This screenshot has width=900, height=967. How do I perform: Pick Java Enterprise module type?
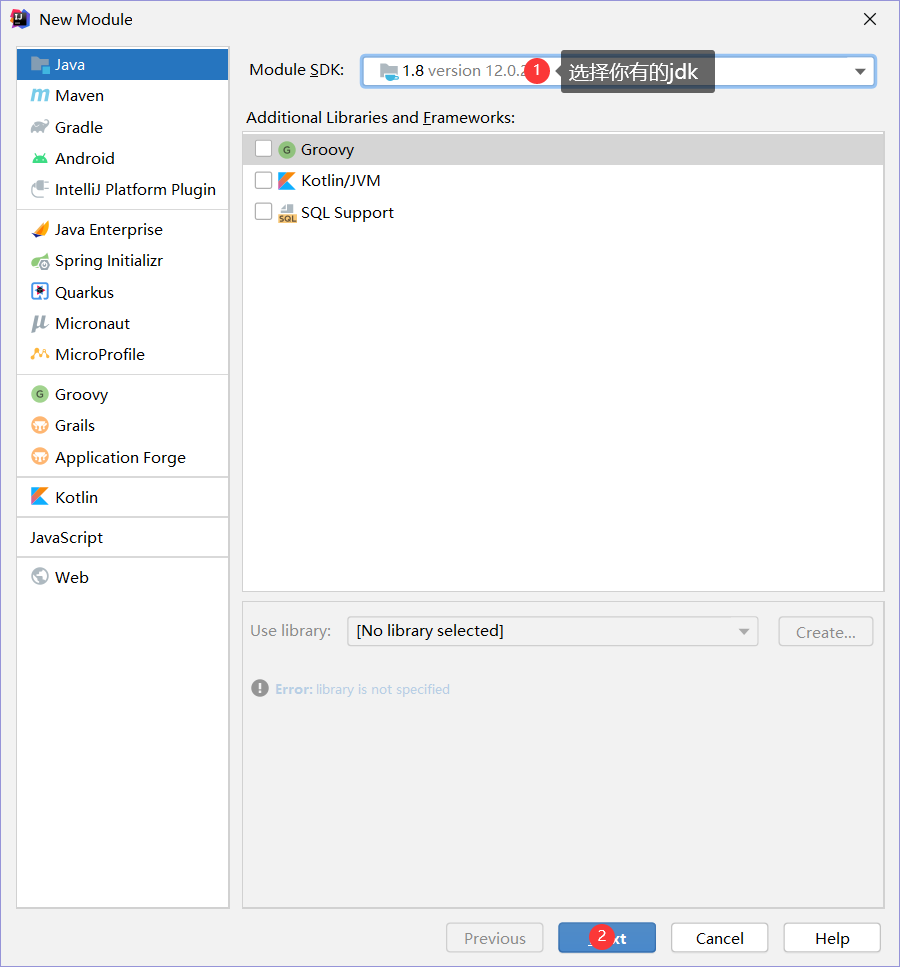123,229
